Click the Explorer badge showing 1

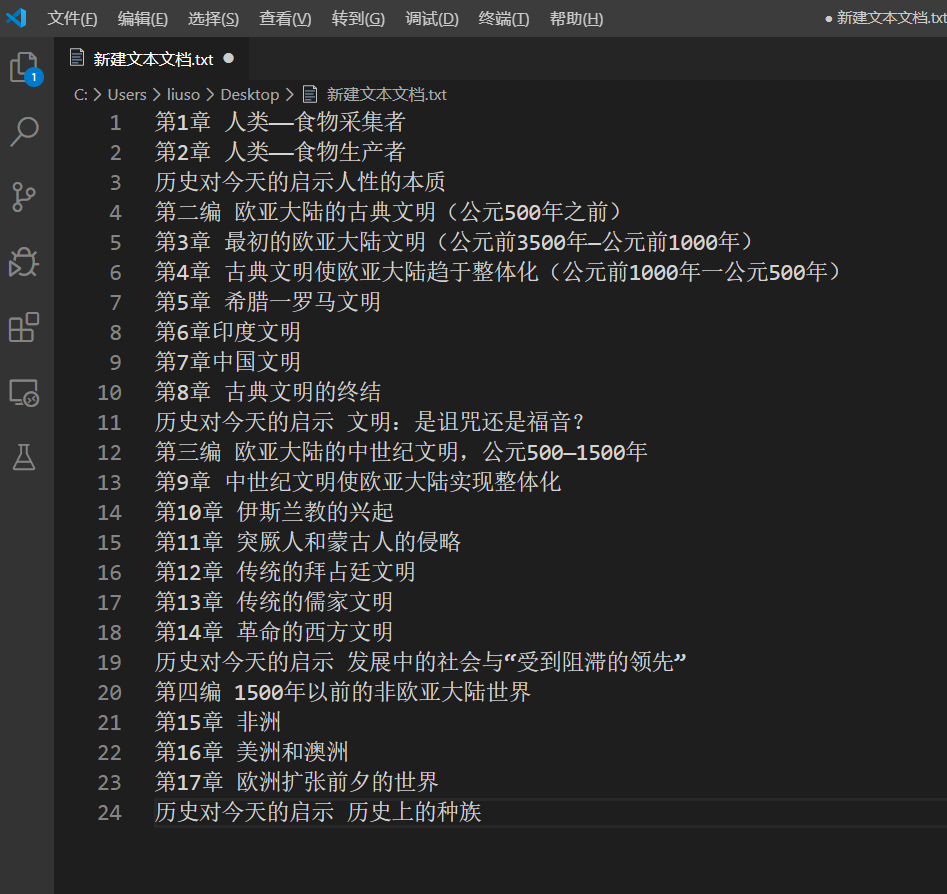[x=34, y=76]
